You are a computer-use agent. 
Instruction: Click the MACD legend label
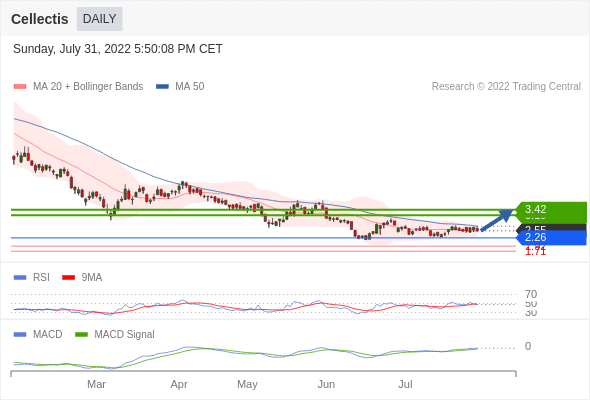click(48, 335)
